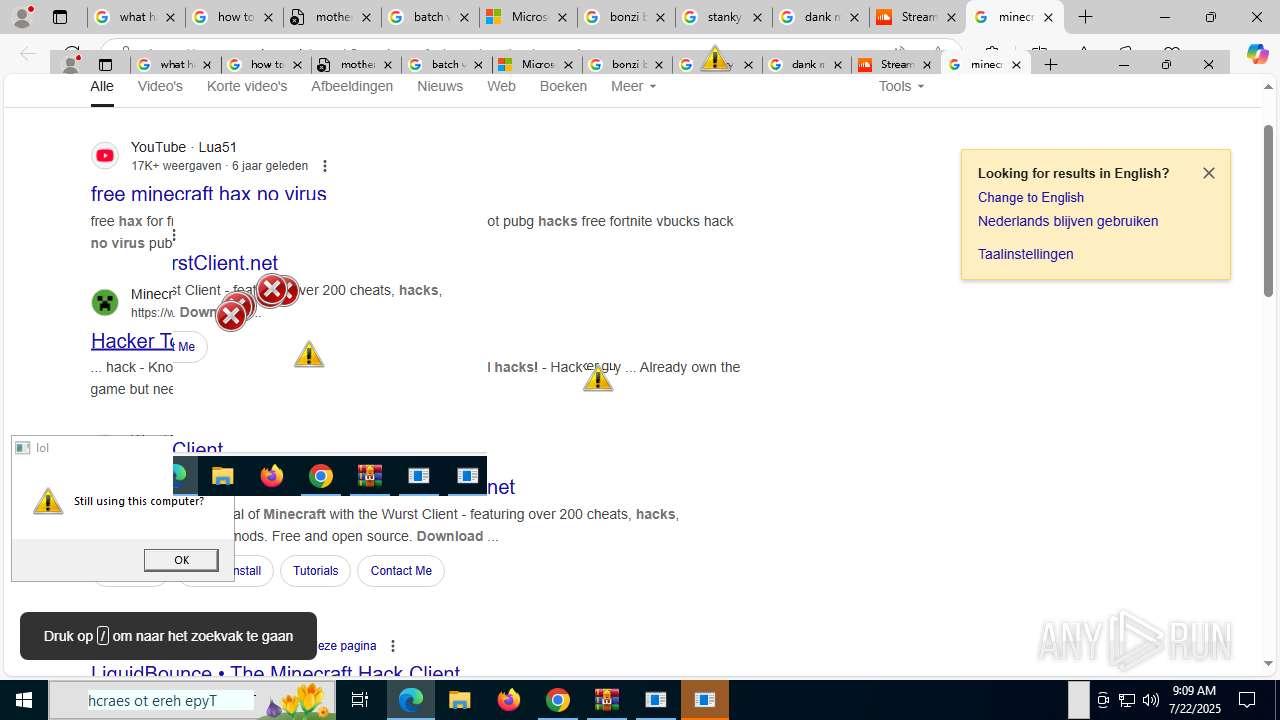
Task: Open Task View on the bottom taskbar
Action: pyautogui.click(x=360, y=700)
